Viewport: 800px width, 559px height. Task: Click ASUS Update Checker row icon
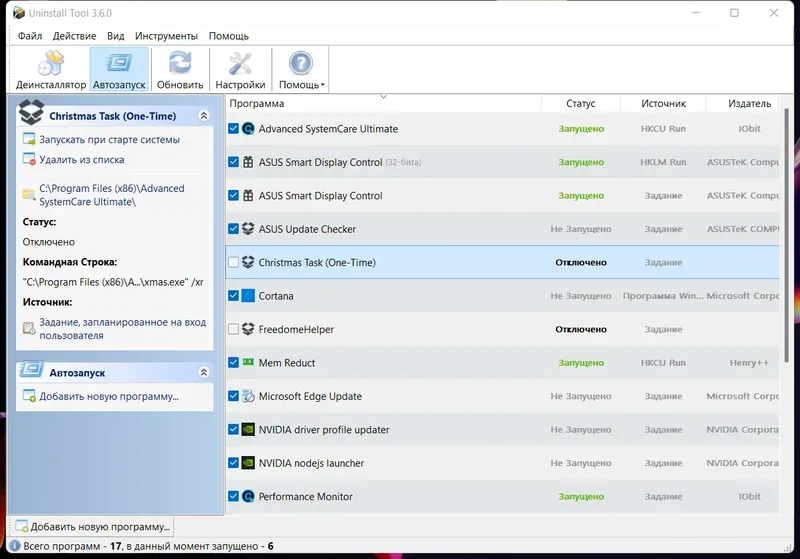coord(248,229)
